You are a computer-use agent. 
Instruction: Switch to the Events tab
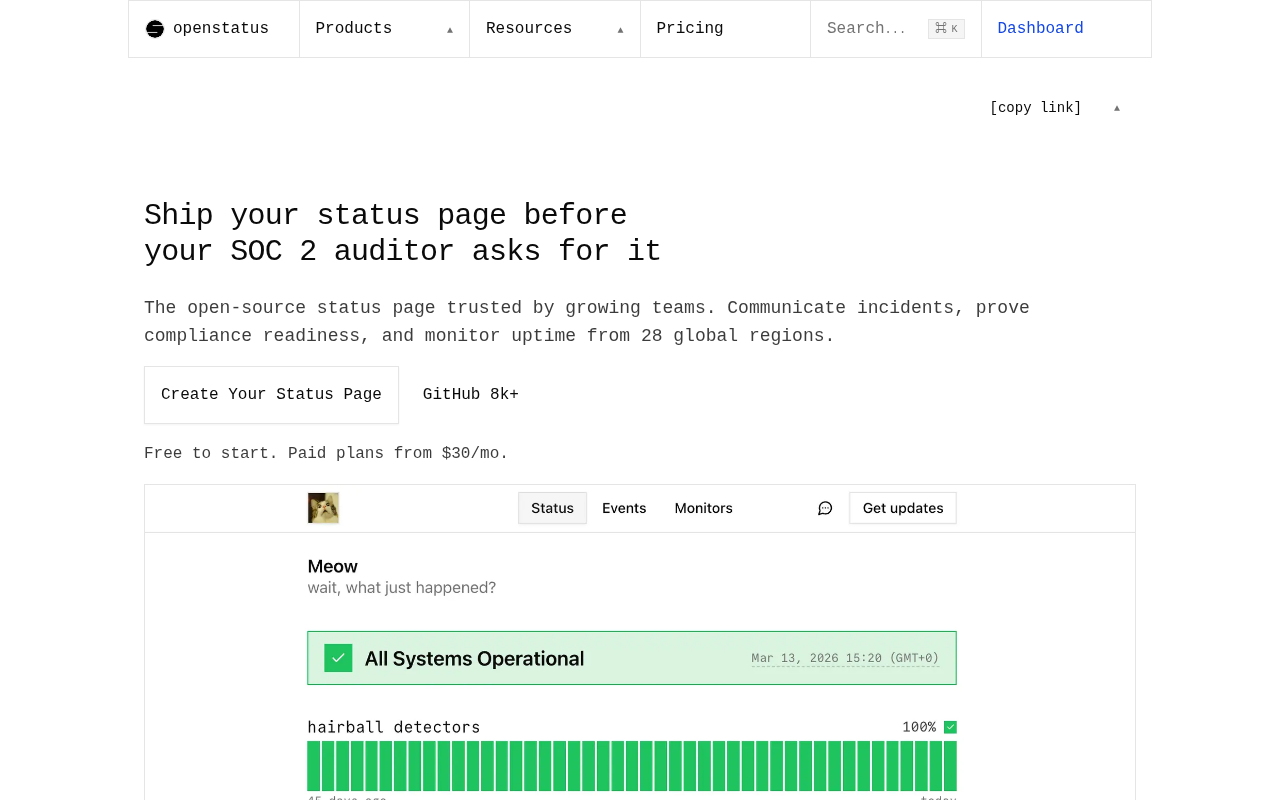tap(624, 508)
